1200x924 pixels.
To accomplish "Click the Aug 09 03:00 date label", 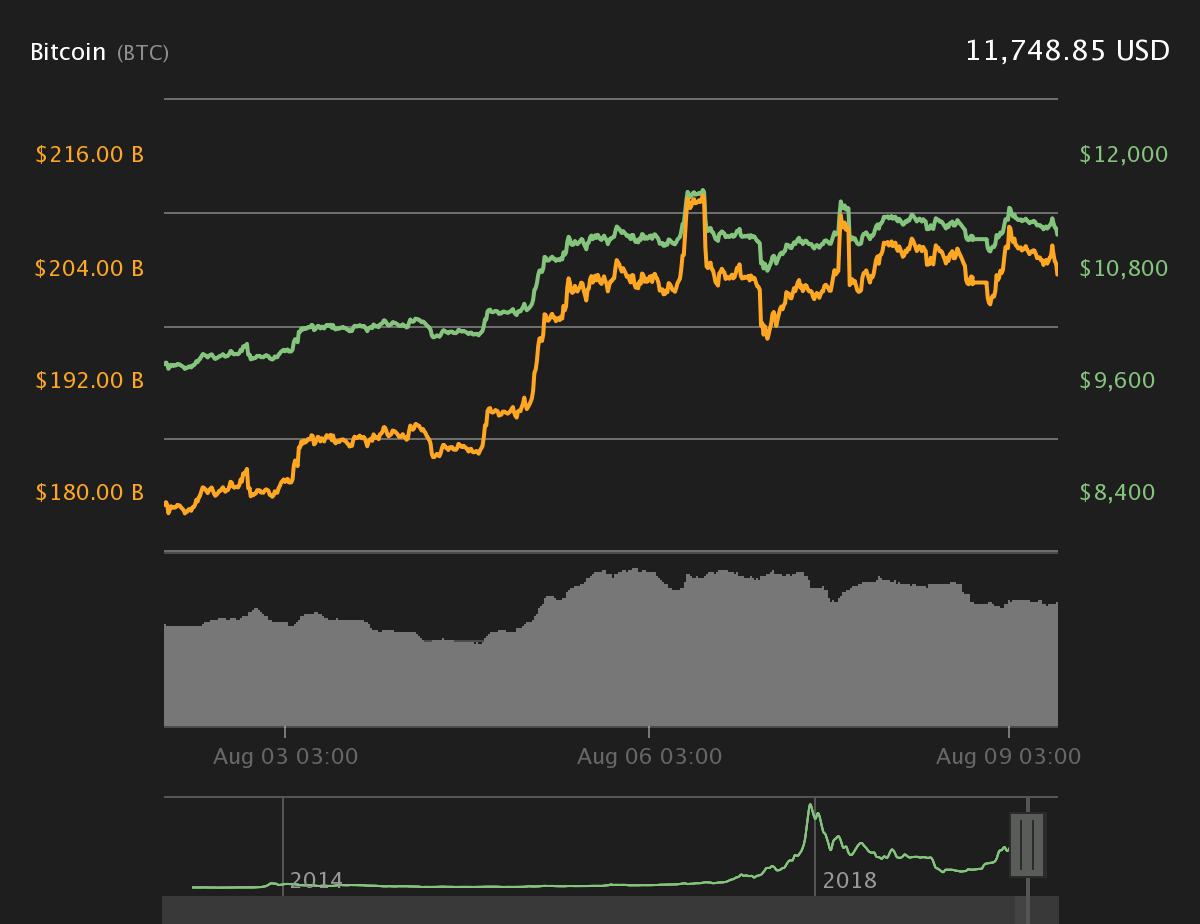I will click(x=1008, y=757).
